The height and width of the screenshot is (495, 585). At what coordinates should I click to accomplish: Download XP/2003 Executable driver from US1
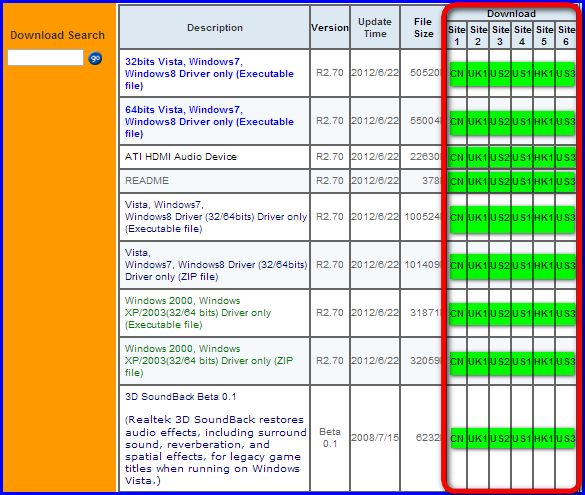(x=522, y=313)
